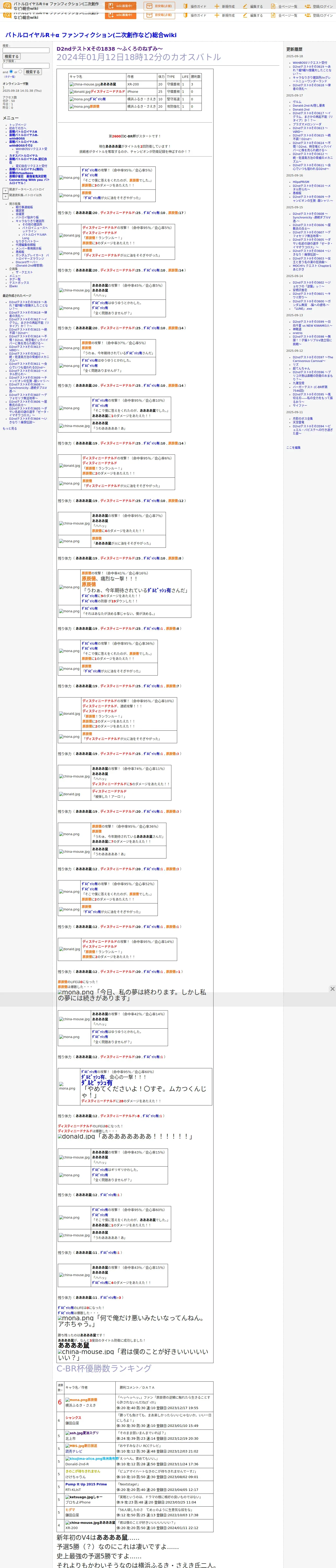Screen dimensions: 336x1568
Task: Open 代理編集依頼板 link
Action: pos(26,245)
